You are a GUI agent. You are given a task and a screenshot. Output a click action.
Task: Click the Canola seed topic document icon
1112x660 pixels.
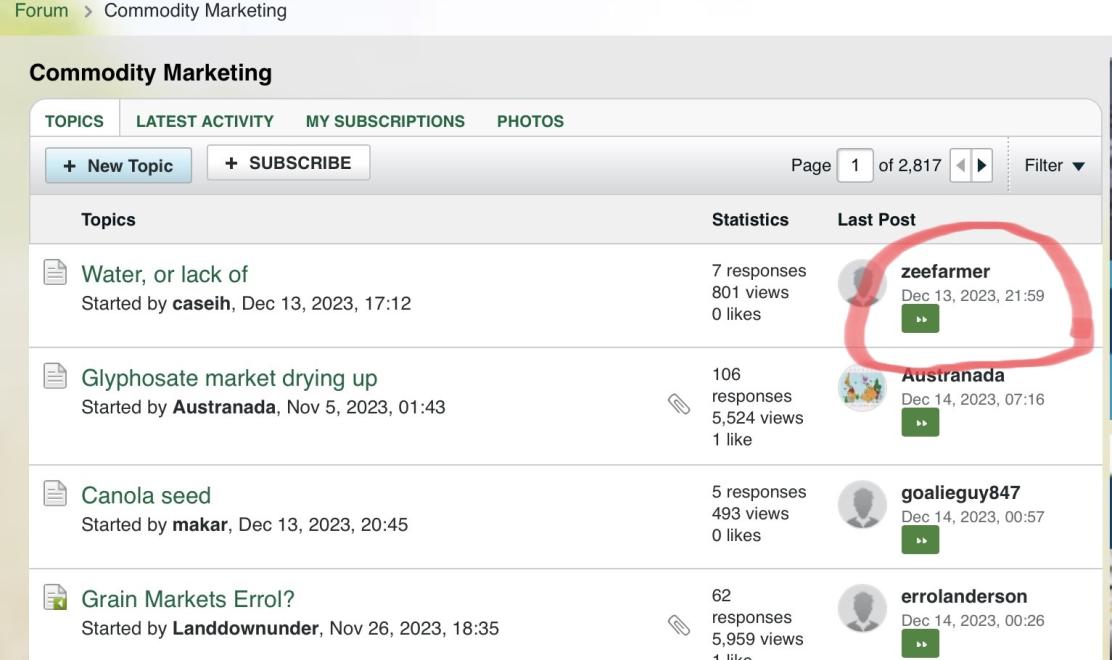tap(56, 493)
